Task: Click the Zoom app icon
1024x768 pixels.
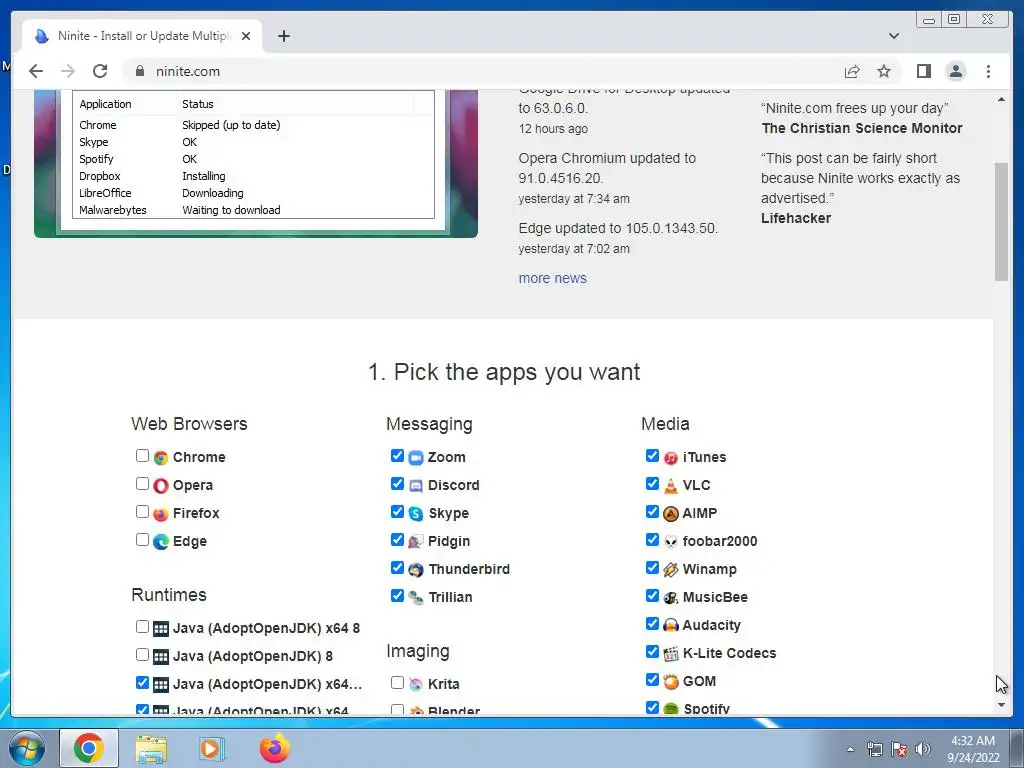Action: click(416, 458)
